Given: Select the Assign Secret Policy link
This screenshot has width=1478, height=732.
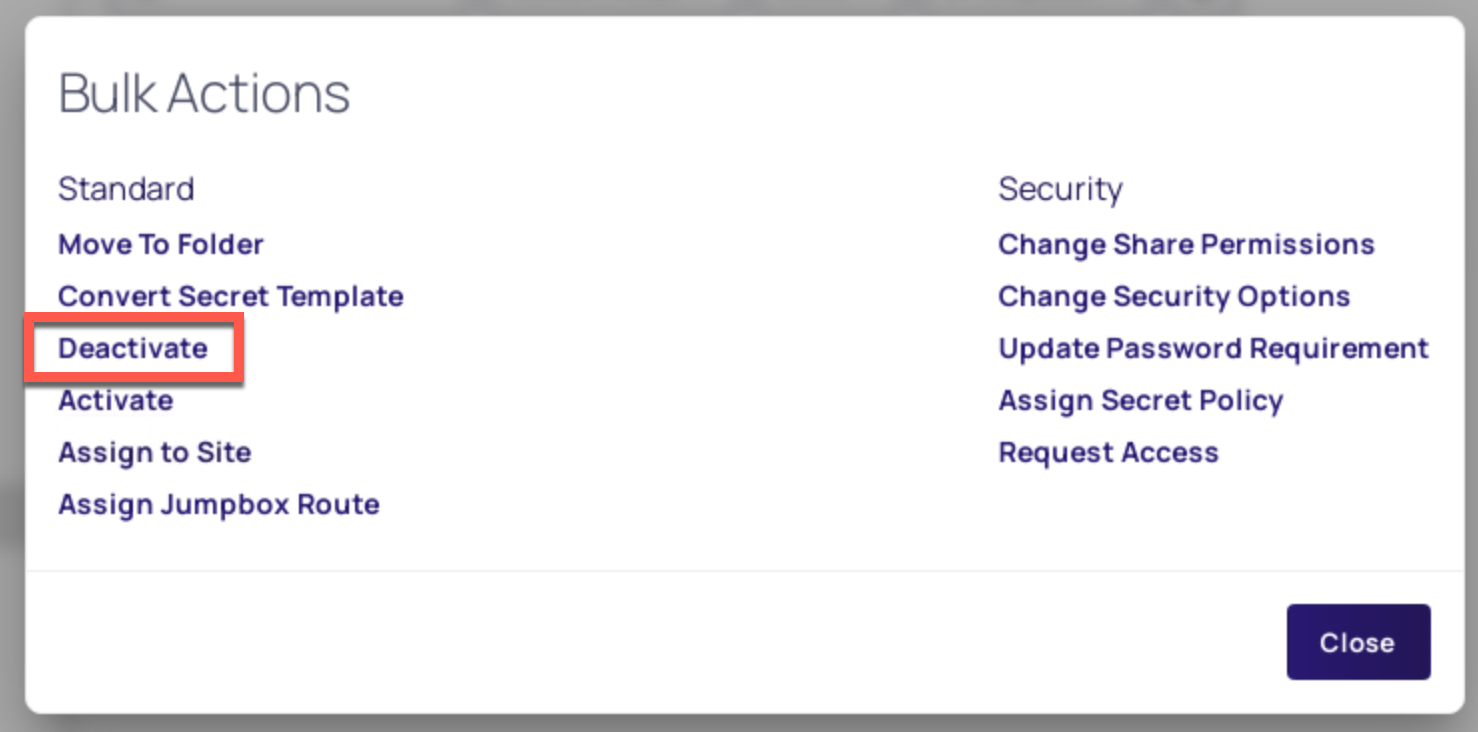Looking at the screenshot, I should pyautogui.click(x=1140, y=401).
